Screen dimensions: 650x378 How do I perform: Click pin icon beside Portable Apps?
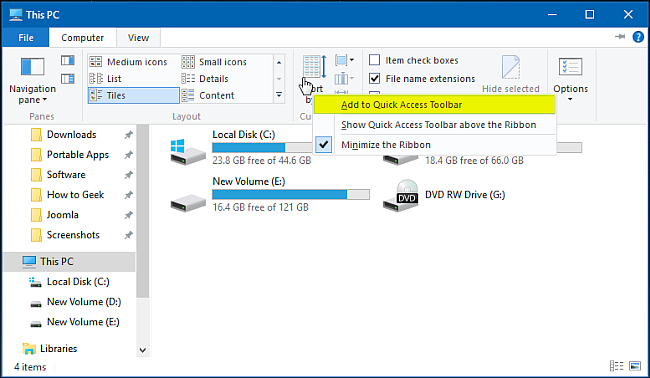[x=129, y=155]
